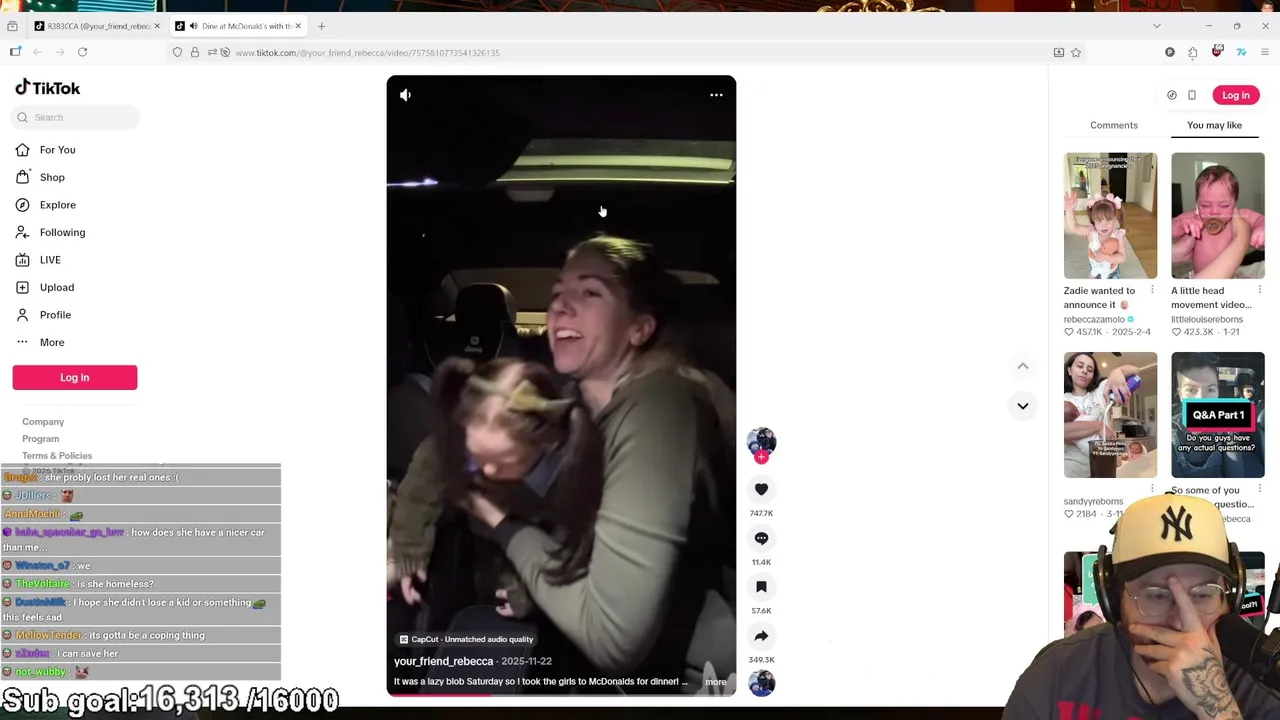Click the round icon beside phone icon
The height and width of the screenshot is (720, 1280).
tap(1171, 95)
